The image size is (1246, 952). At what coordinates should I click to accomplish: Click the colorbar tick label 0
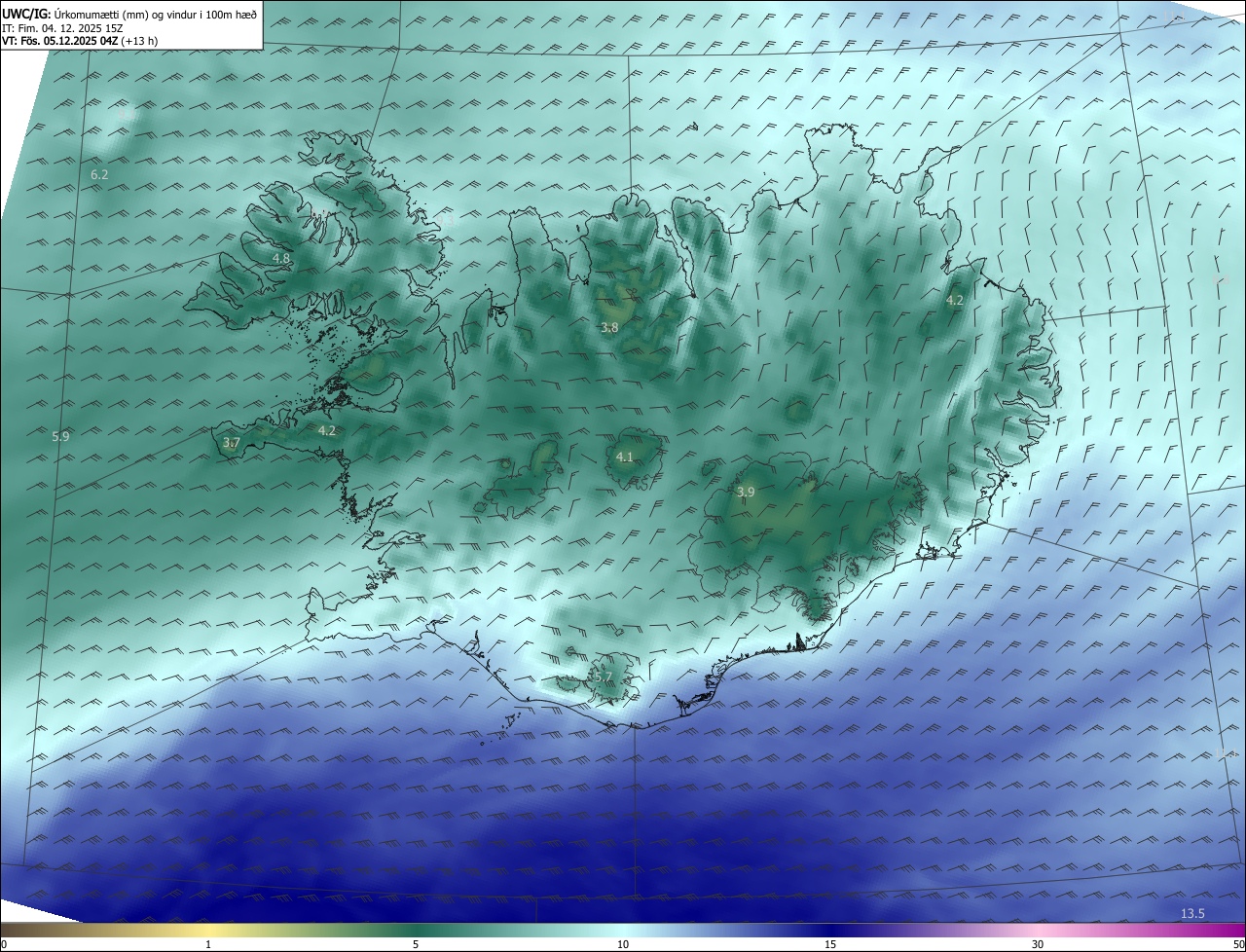tap(4, 944)
